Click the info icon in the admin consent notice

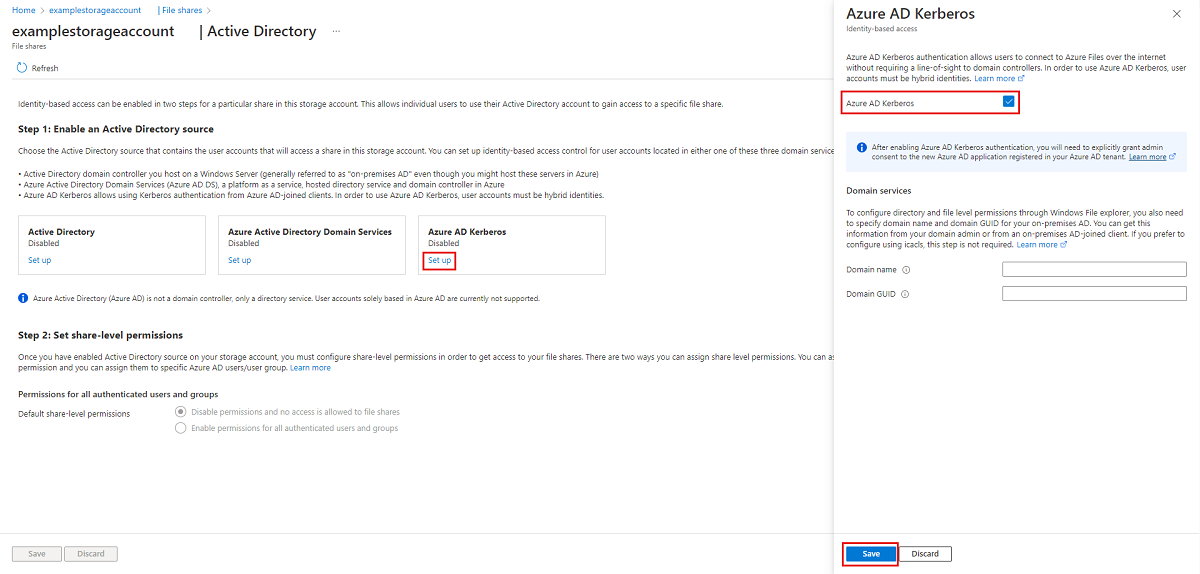[x=862, y=147]
